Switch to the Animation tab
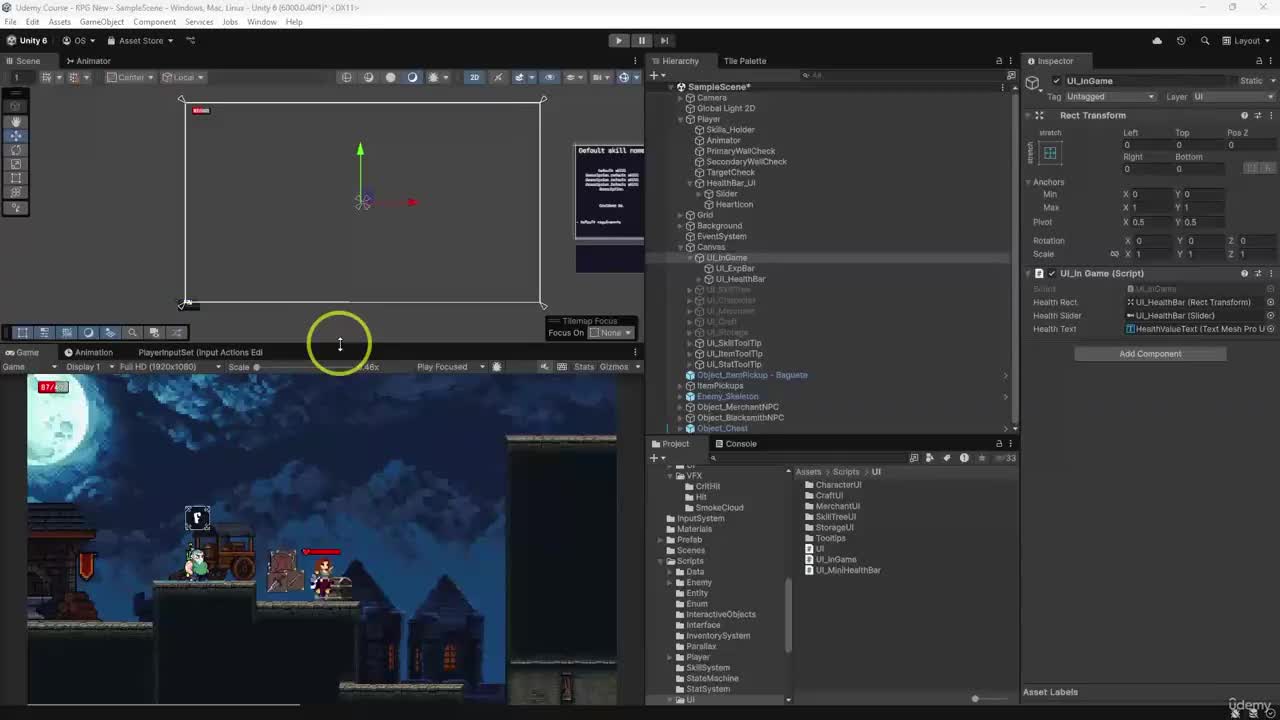This screenshot has height=720, width=1280. pos(88,352)
